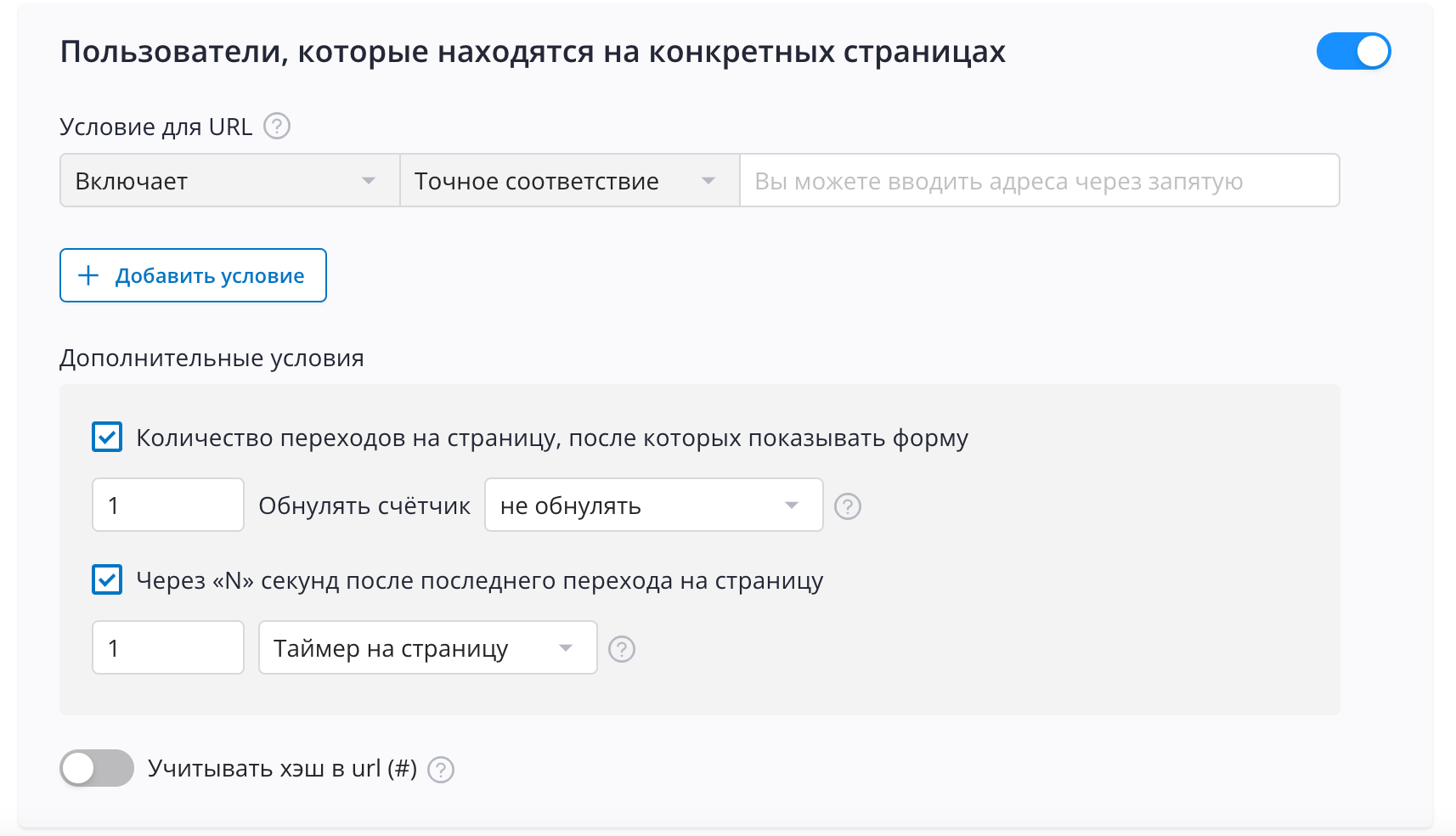Click help icon beside "Таймер на страницу"
1456x836 pixels.
622,649
